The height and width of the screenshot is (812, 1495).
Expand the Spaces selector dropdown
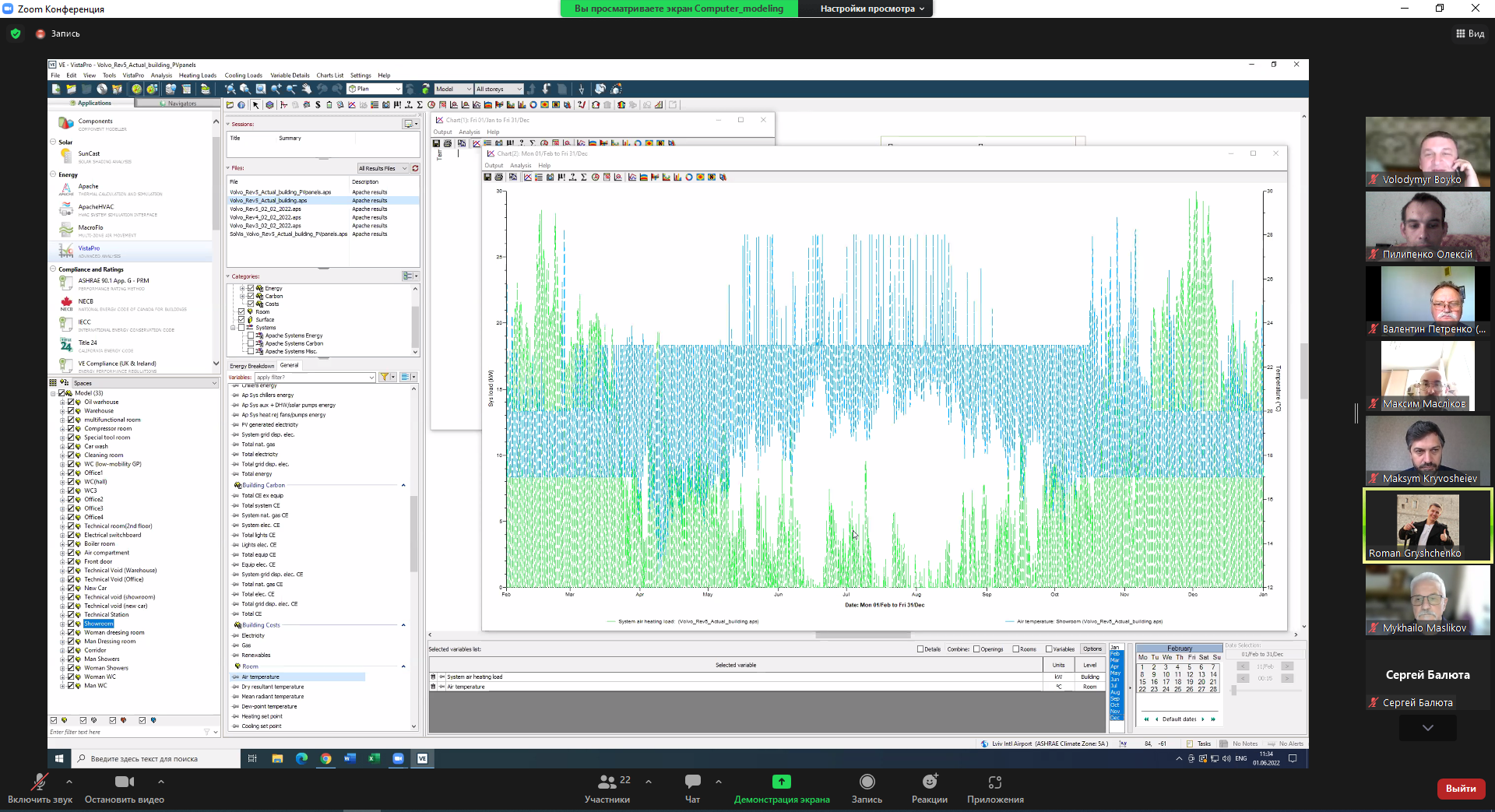[214, 383]
